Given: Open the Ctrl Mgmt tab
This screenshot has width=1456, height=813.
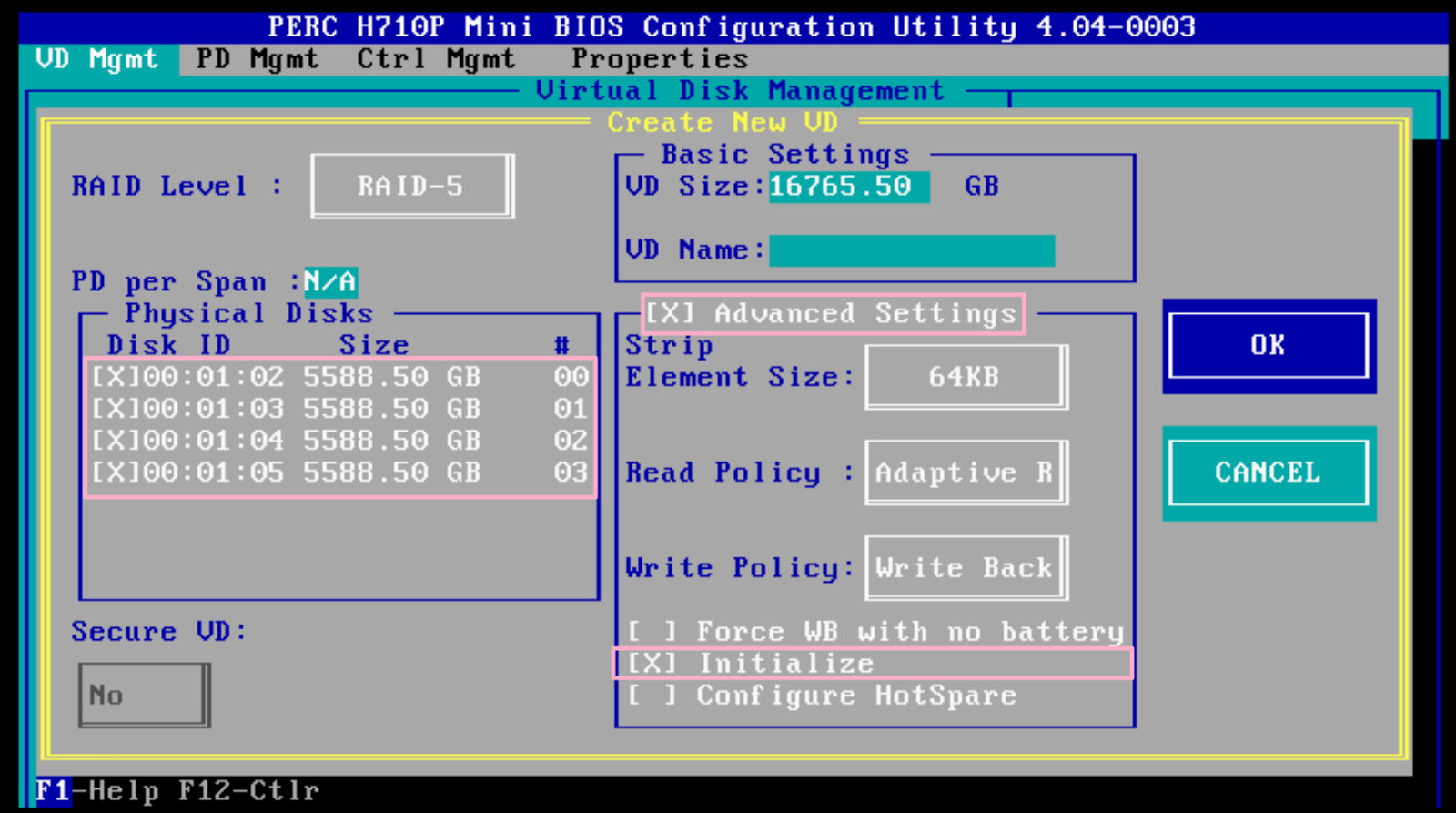Looking at the screenshot, I should (x=436, y=59).
